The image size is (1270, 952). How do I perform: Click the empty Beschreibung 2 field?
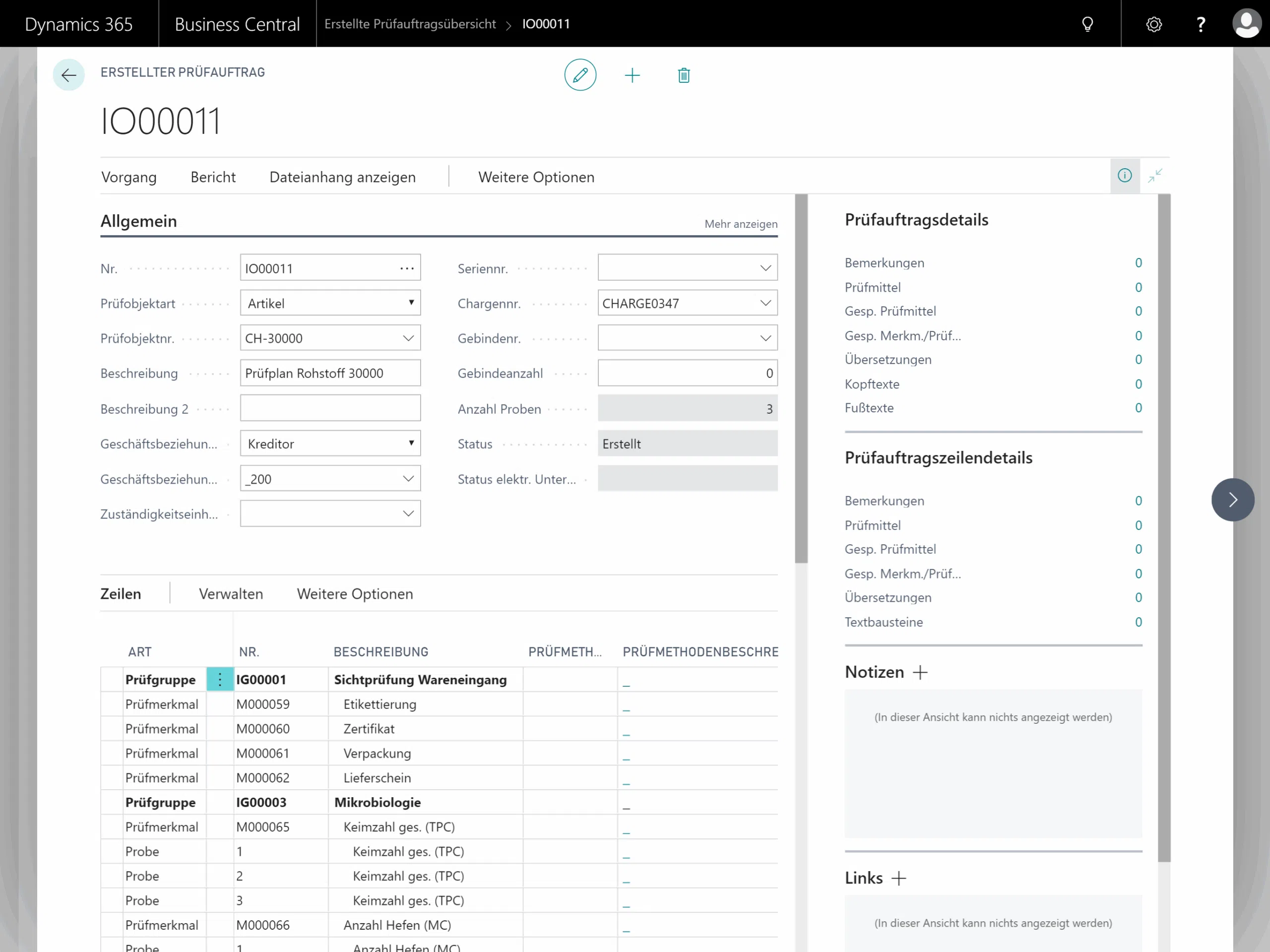[x=330, y=408]
